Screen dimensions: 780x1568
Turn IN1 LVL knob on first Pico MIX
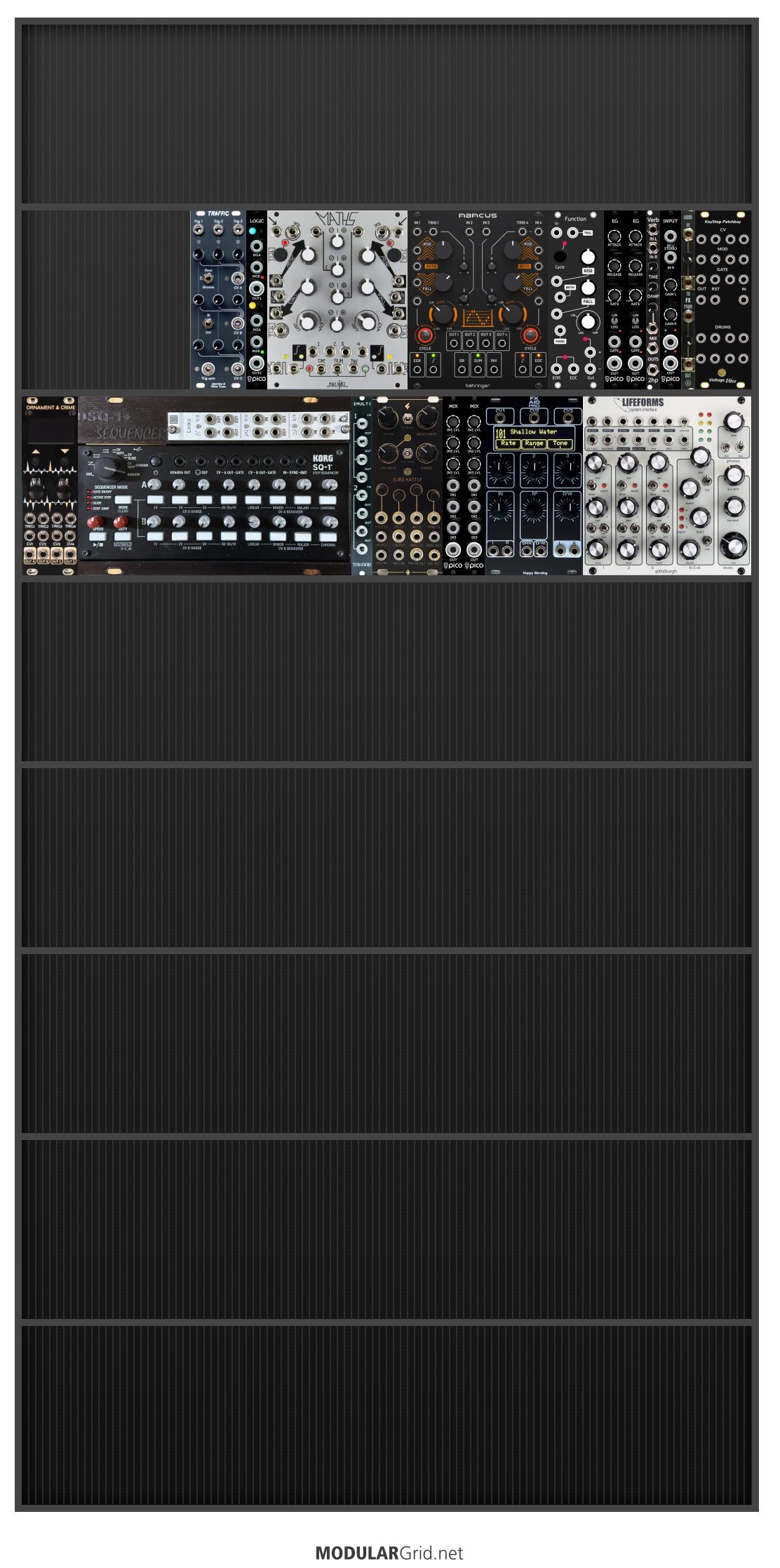coord(453,422)
